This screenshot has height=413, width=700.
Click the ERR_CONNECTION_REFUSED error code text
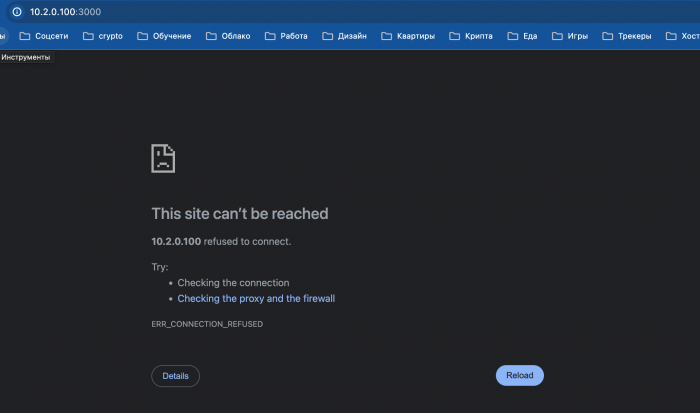coord(207,324)
